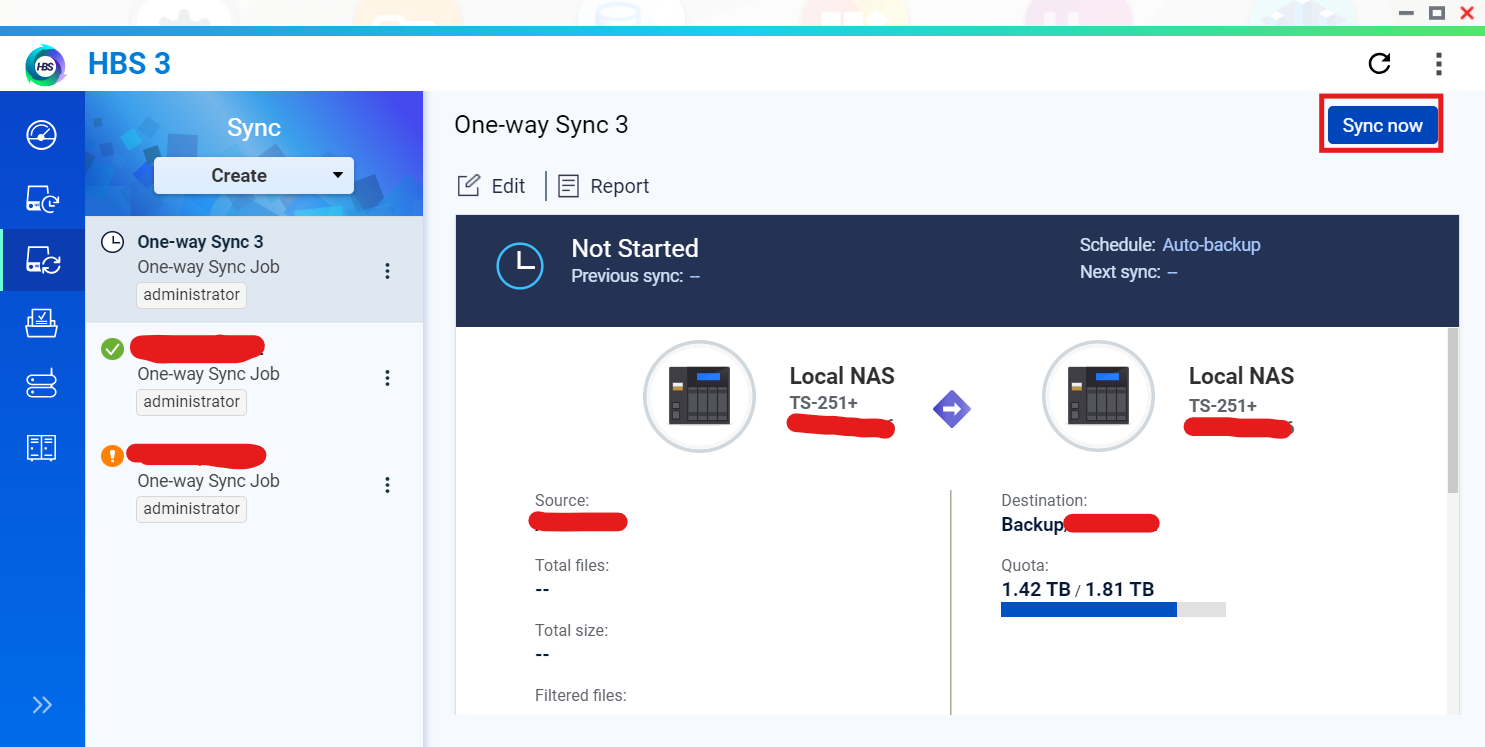Click the One-way Sync 3 heading above Edit

pyautogui.click(x=541, y=124)
